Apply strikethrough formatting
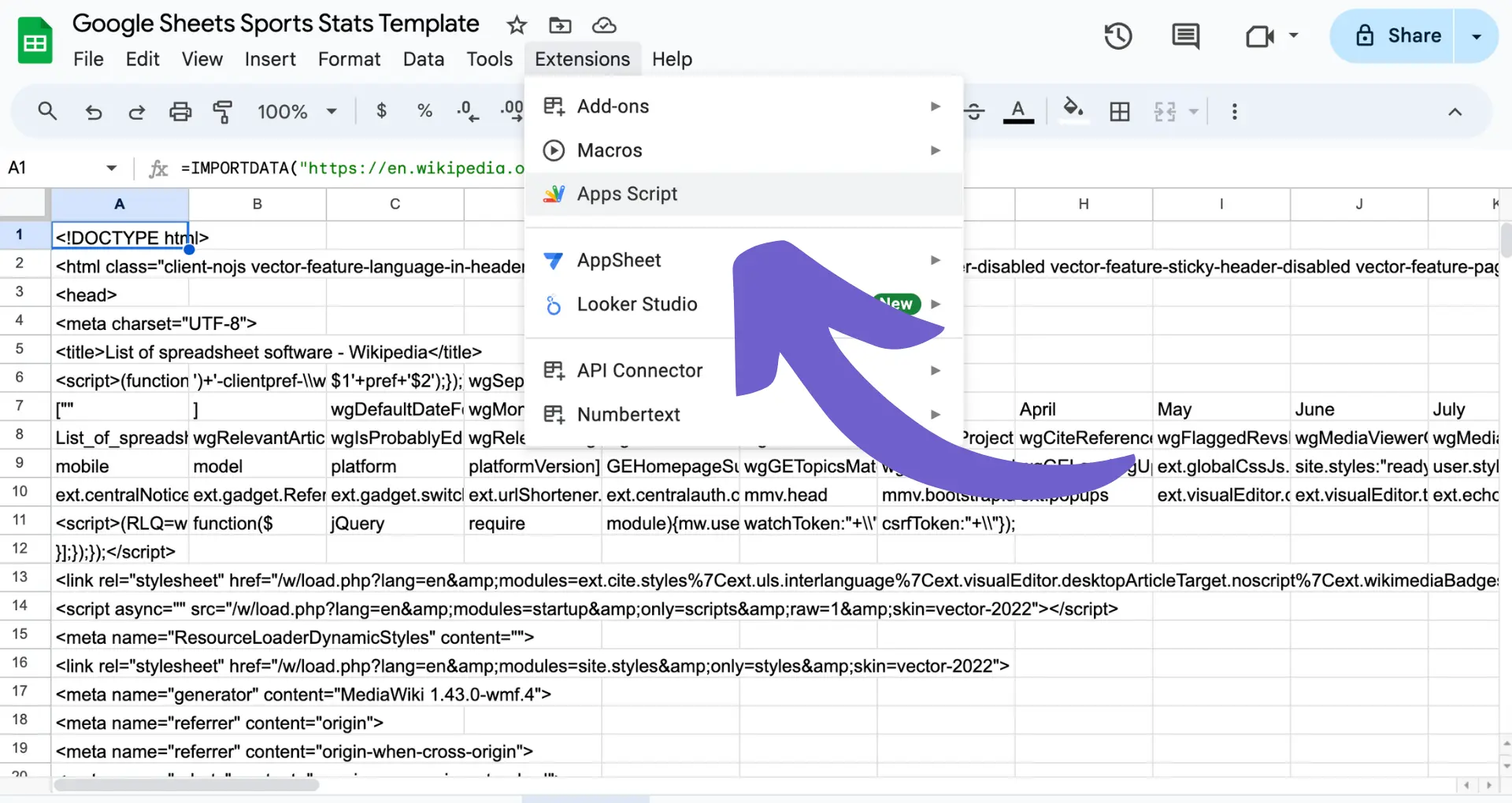 (975, 111)
